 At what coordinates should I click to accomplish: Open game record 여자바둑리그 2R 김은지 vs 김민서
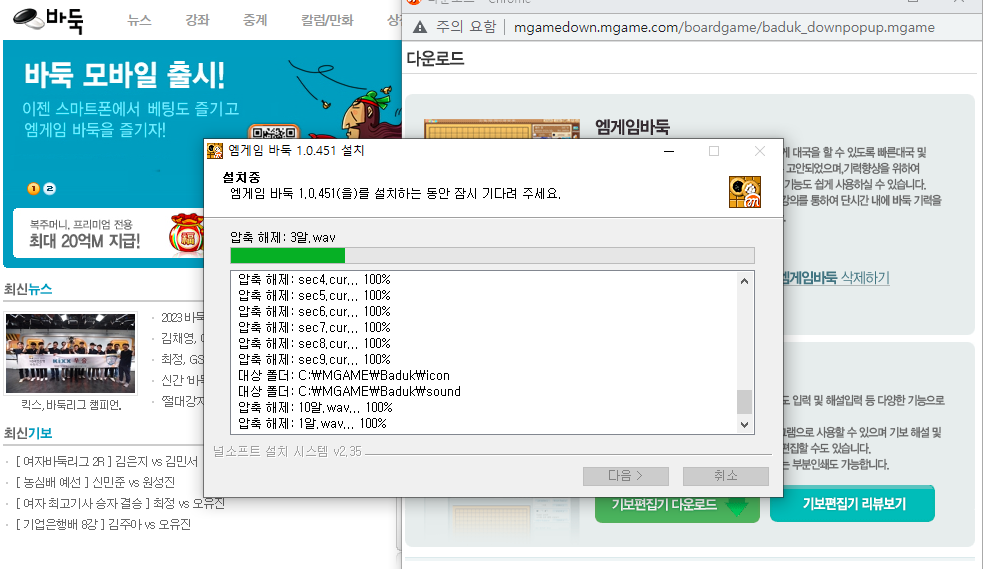point(106,462)
